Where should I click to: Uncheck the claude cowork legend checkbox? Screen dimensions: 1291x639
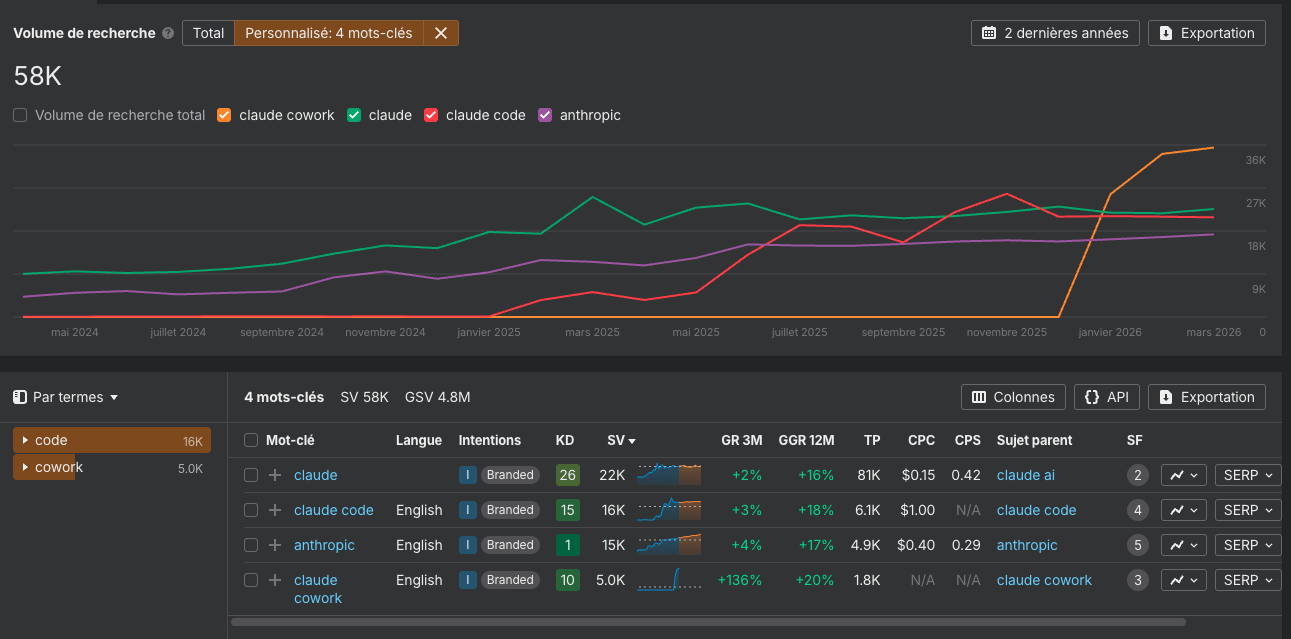pyautogui.click(x=224, y=115)
